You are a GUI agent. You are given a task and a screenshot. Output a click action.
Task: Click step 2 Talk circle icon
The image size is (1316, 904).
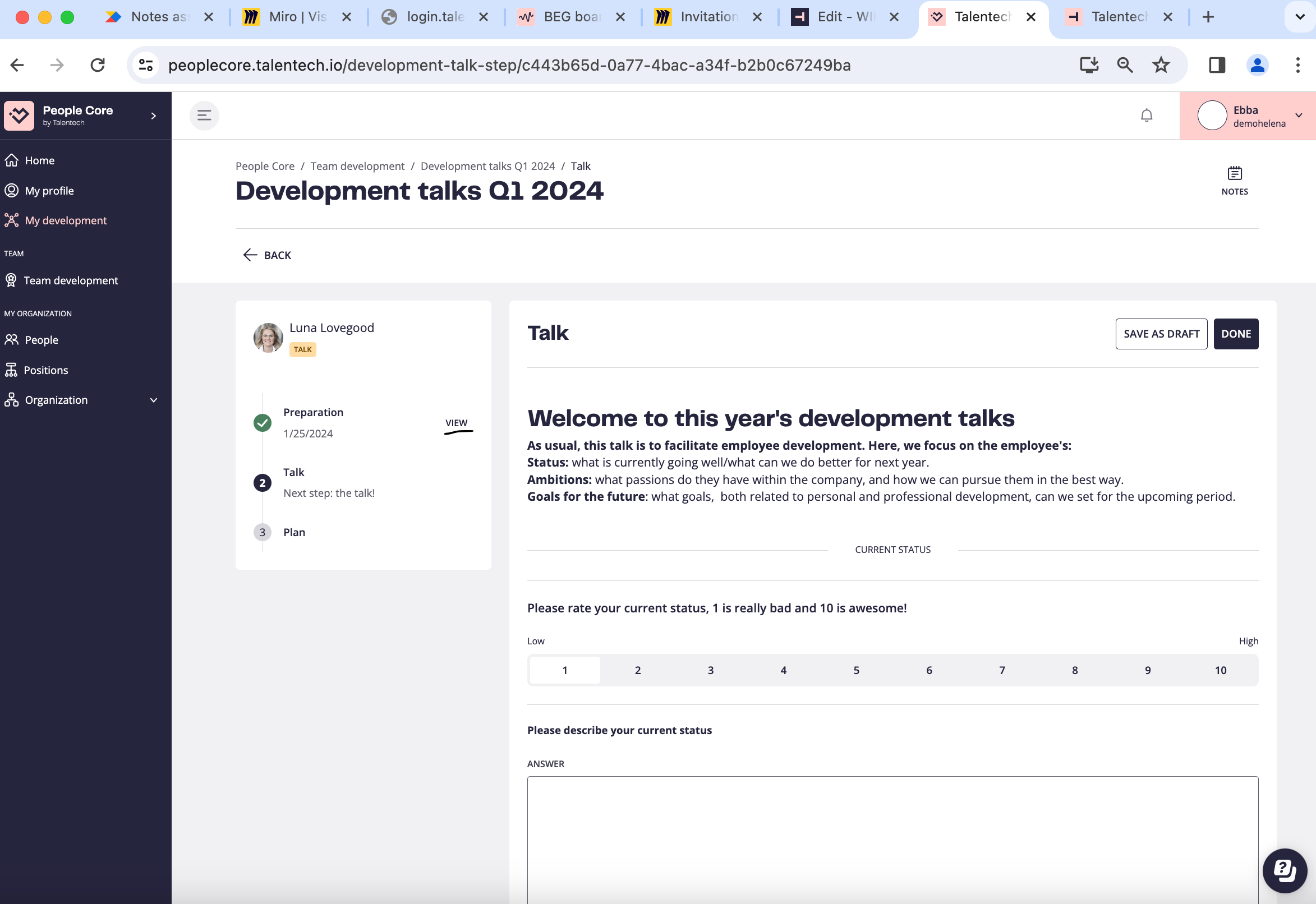[263, 483]
